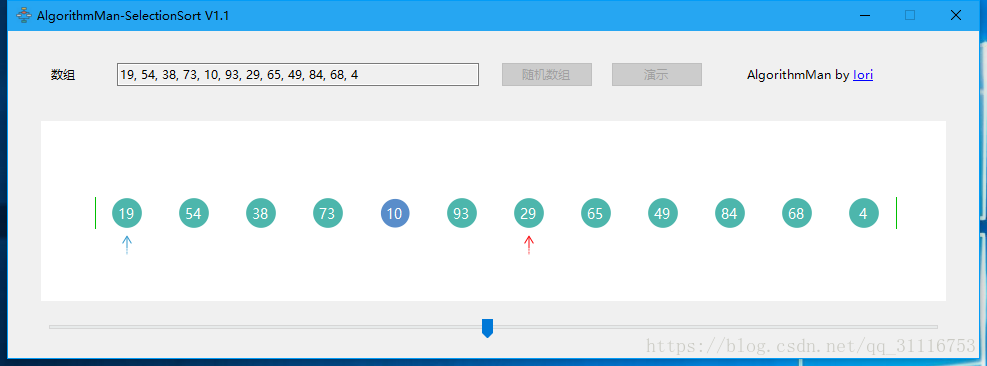Click the circle node labeled 54
The width and height of the screenshot is (987, 366).
coord(194,214)
